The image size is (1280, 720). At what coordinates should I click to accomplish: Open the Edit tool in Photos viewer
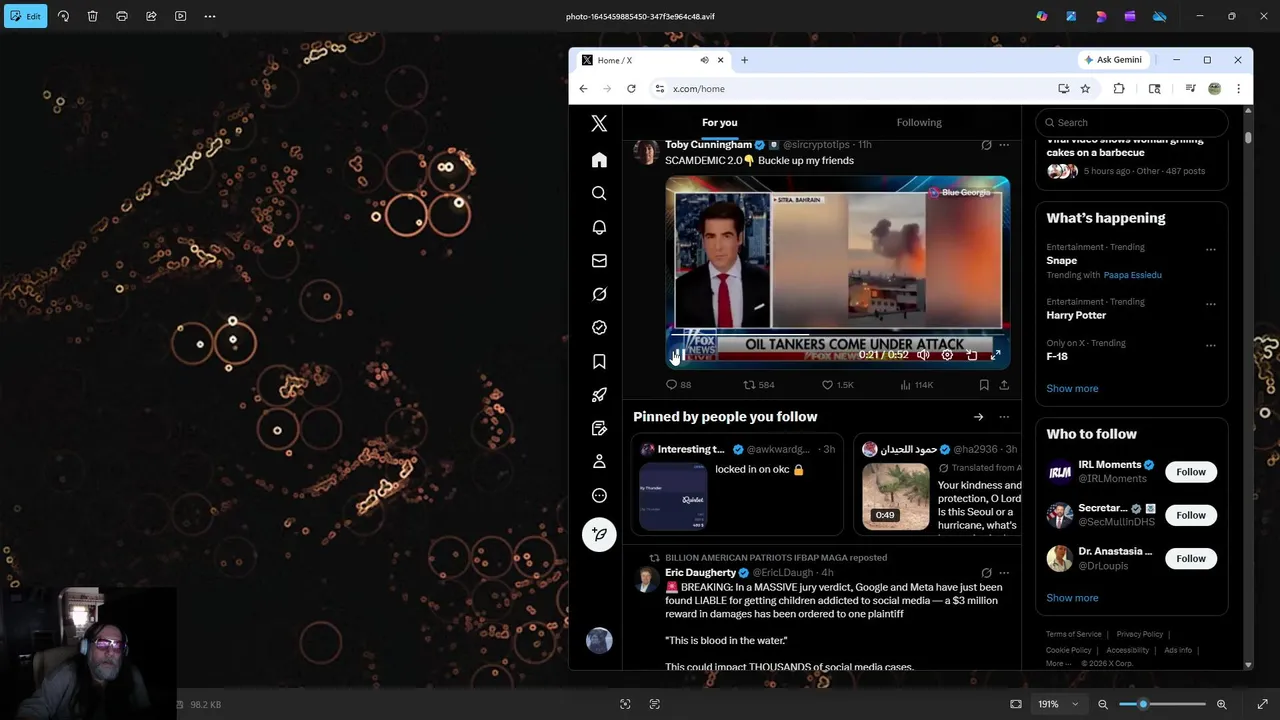tap(25, 16)
